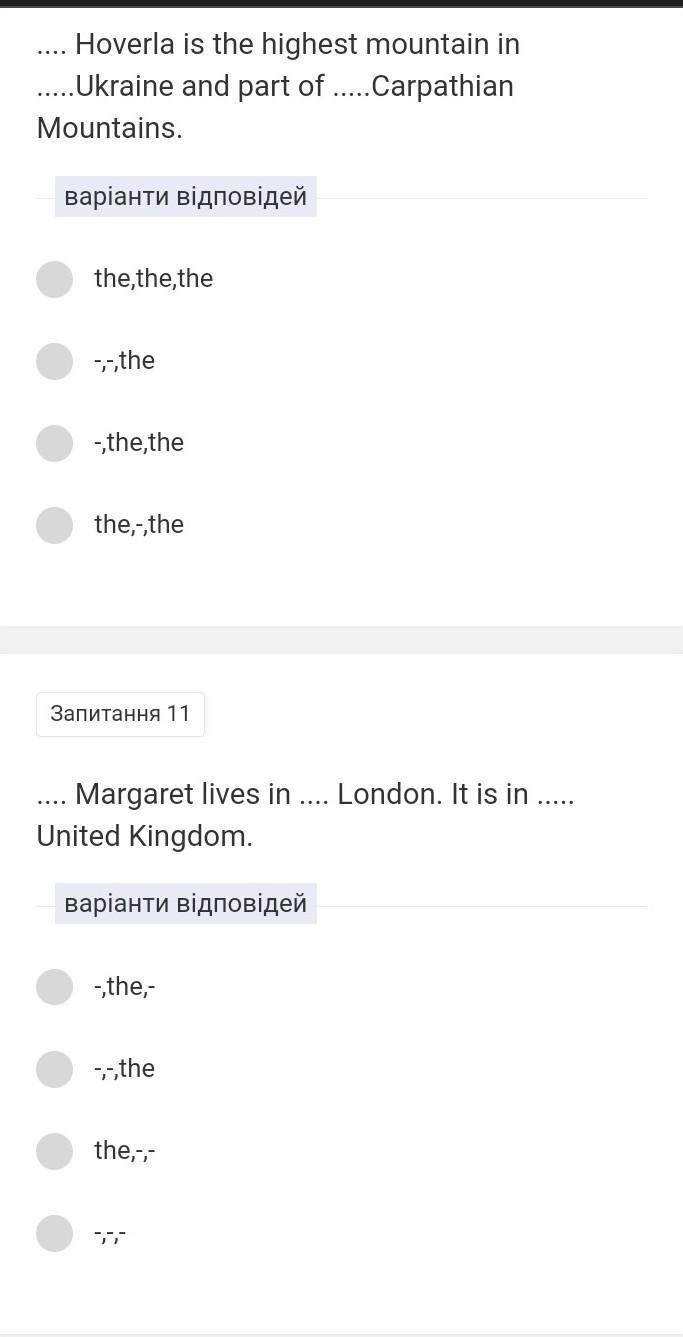Pick the radio button for '-,-,-'
Viewport: 683px width, 1337px height.
54,1233
